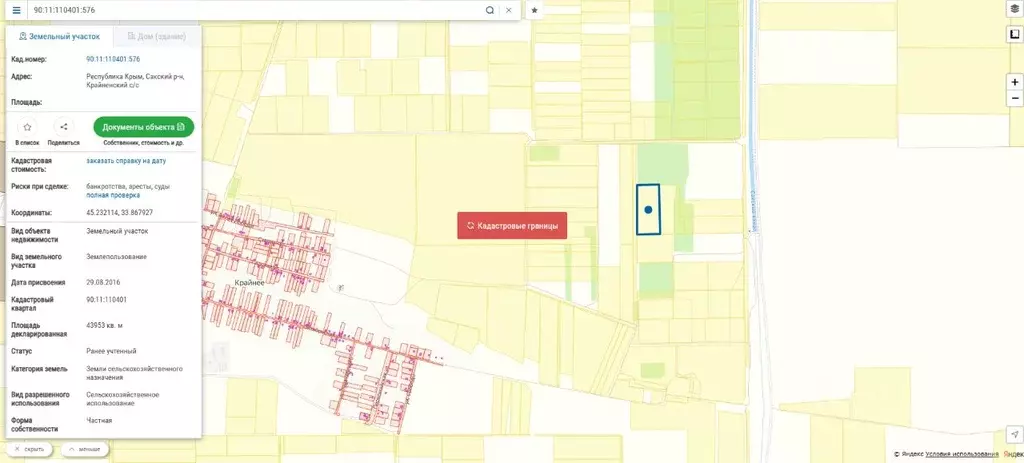Select address text Республика Крым, Сакский р-н
This screenshot has height=463, width=1024.
[135, 76]
